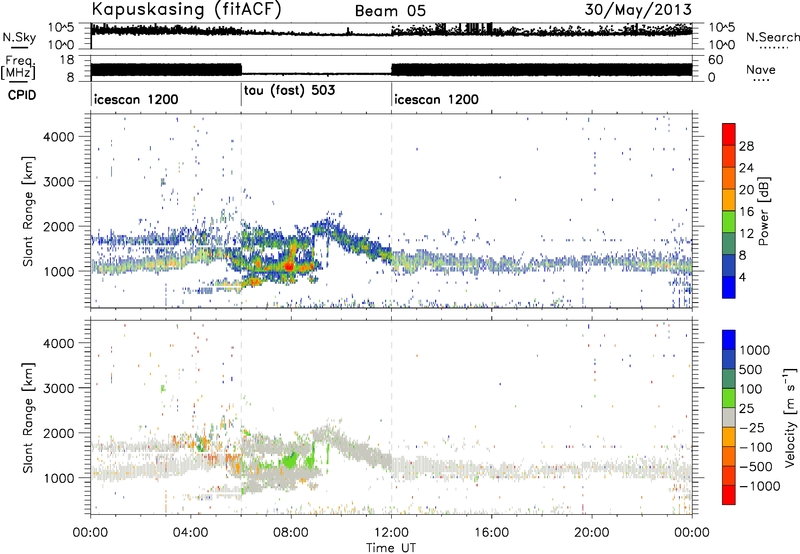Select the -1000 value on velocity colorbar
The image size is (800, 554).
(x=760, y=486)
